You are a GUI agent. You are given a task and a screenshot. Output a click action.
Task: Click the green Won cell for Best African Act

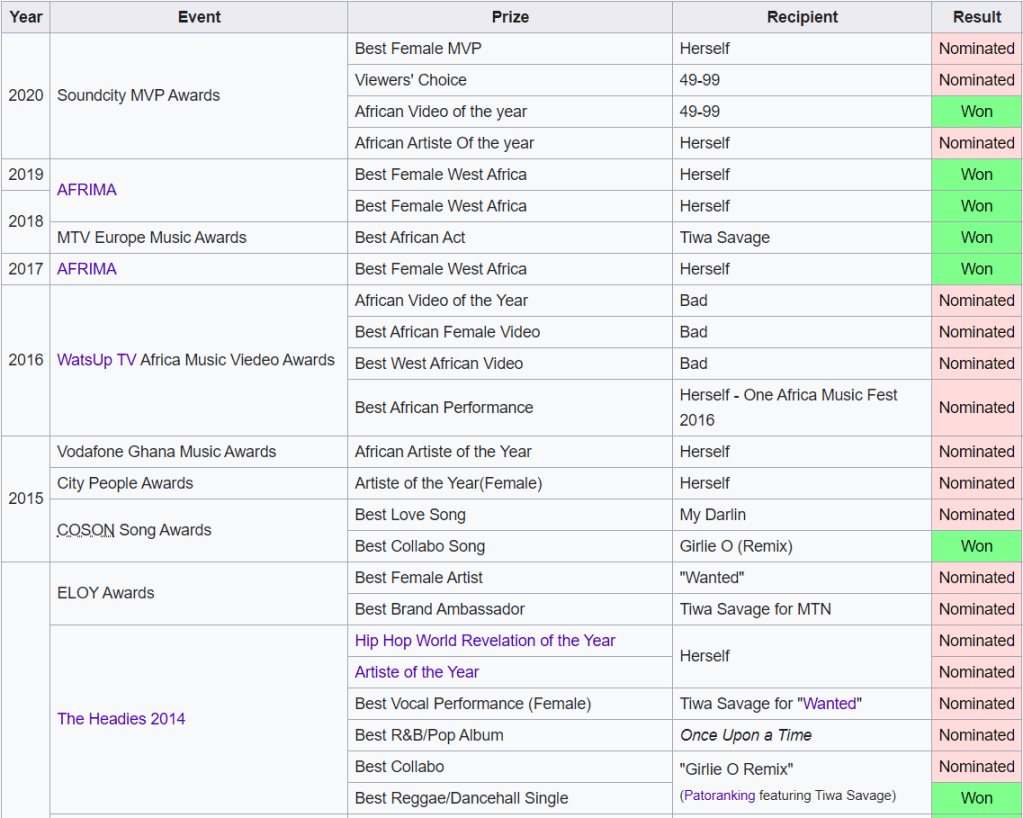pos(977,238)
